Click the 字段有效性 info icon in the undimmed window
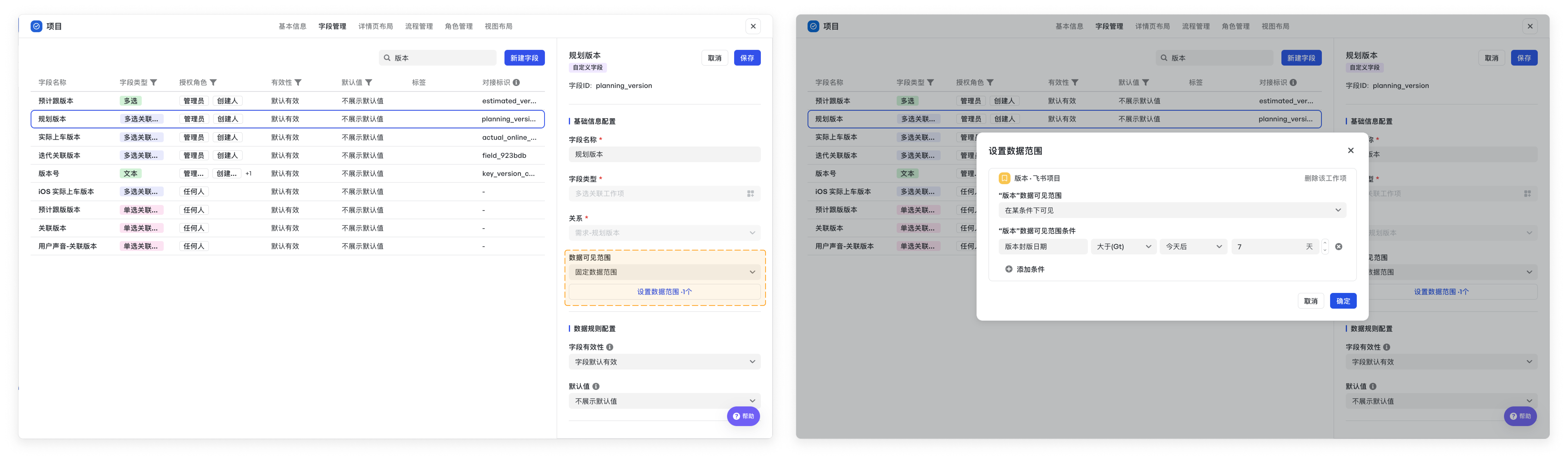 (609, 347)
